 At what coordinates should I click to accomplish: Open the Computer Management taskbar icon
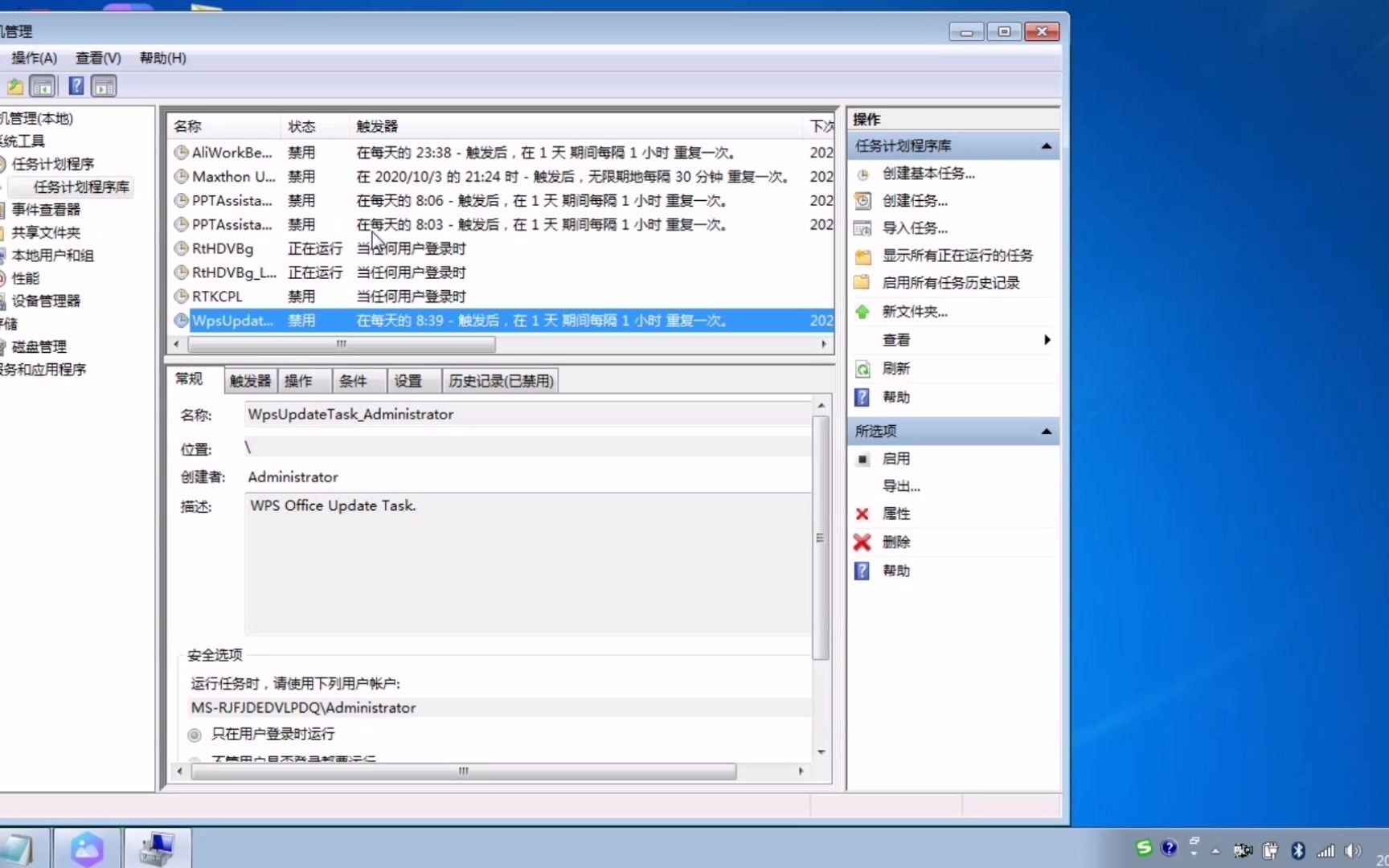click(157, 848)
